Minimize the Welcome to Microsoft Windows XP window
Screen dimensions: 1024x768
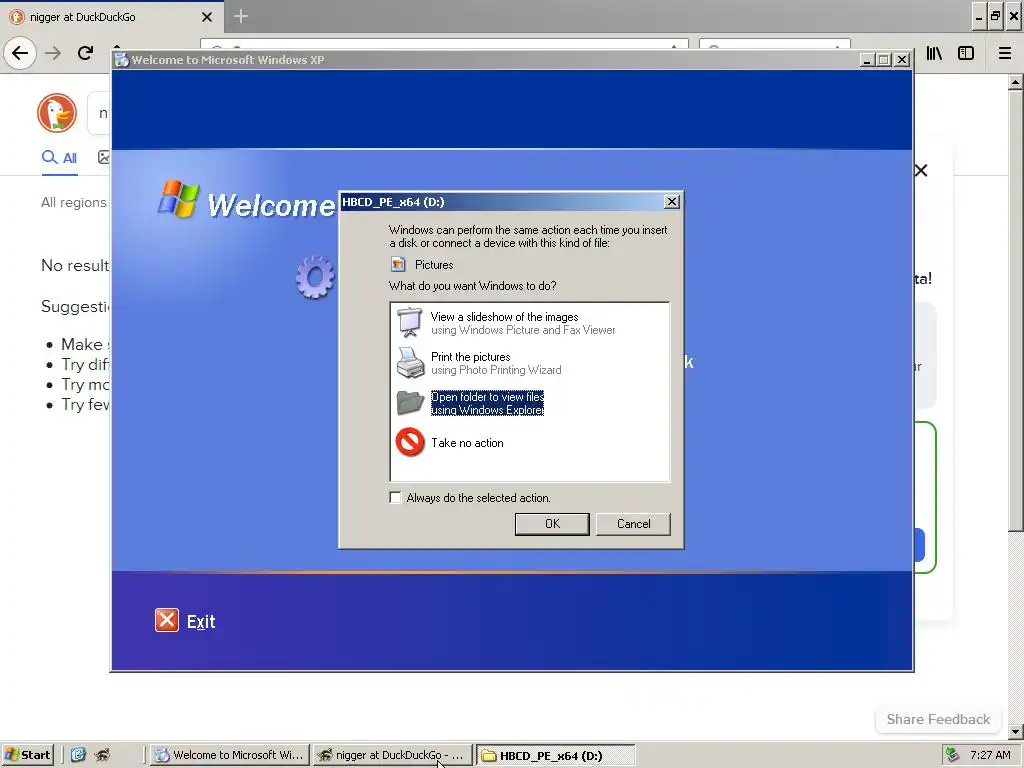[867, 60]
